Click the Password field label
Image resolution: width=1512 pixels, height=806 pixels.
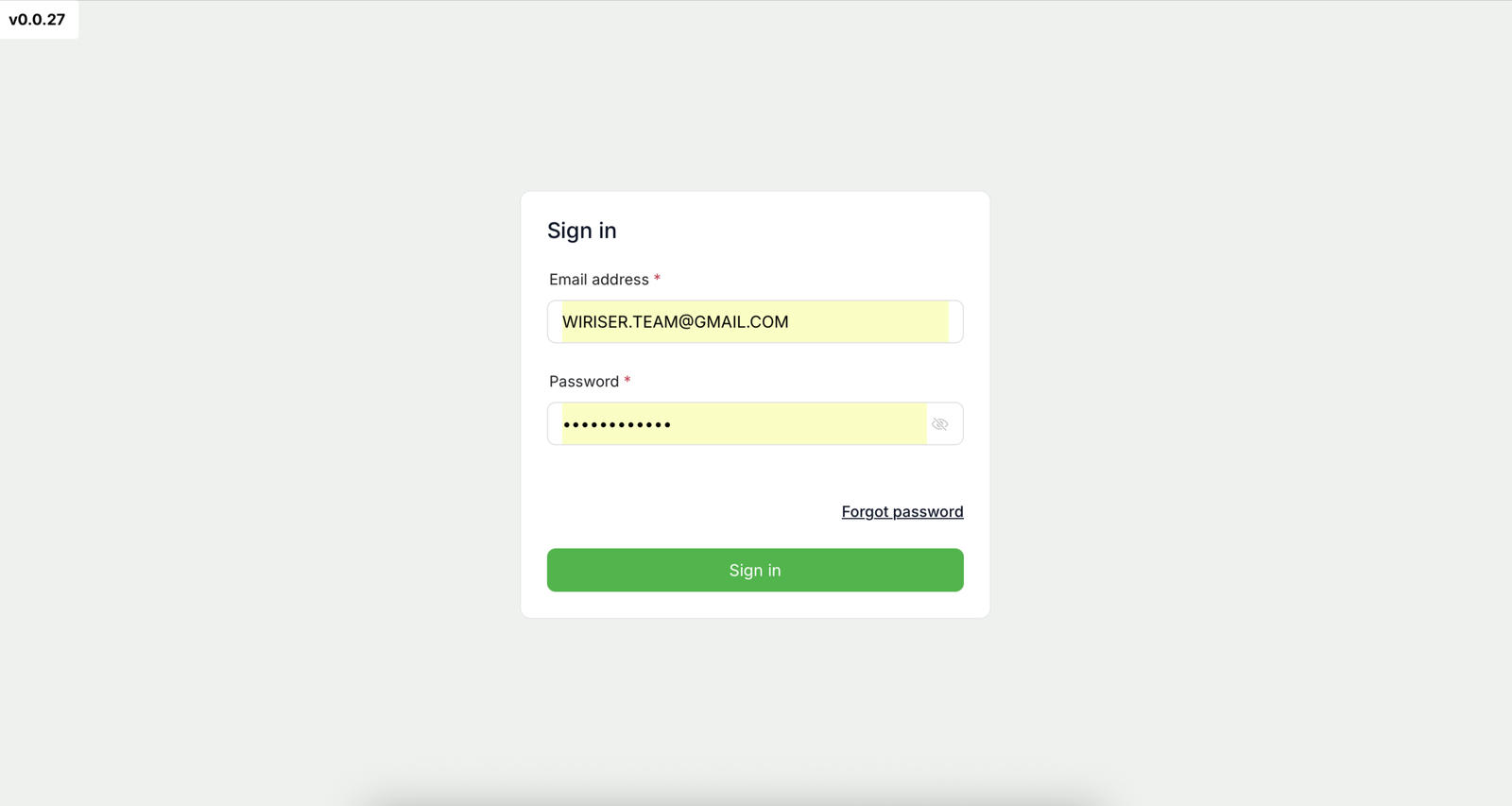click(x=584, y=382)
